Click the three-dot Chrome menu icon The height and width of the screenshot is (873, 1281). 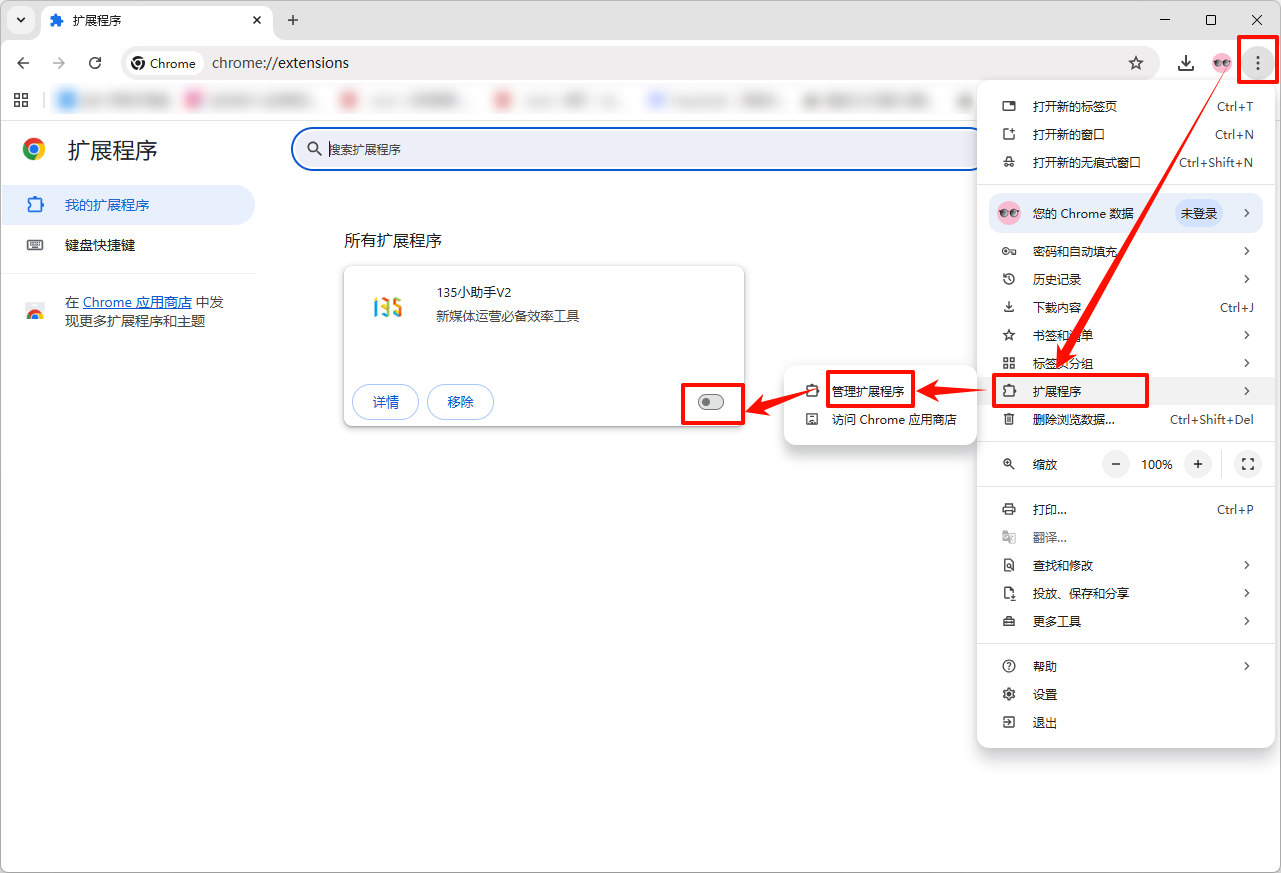(x=1257, y=63)
